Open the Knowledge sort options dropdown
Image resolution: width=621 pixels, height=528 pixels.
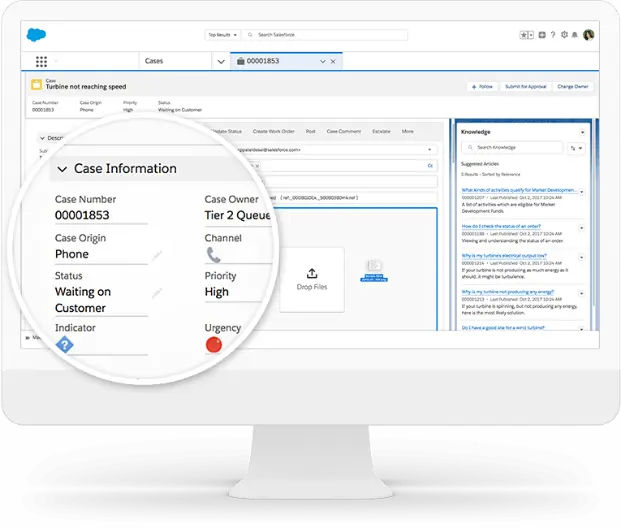coord(576,148)
